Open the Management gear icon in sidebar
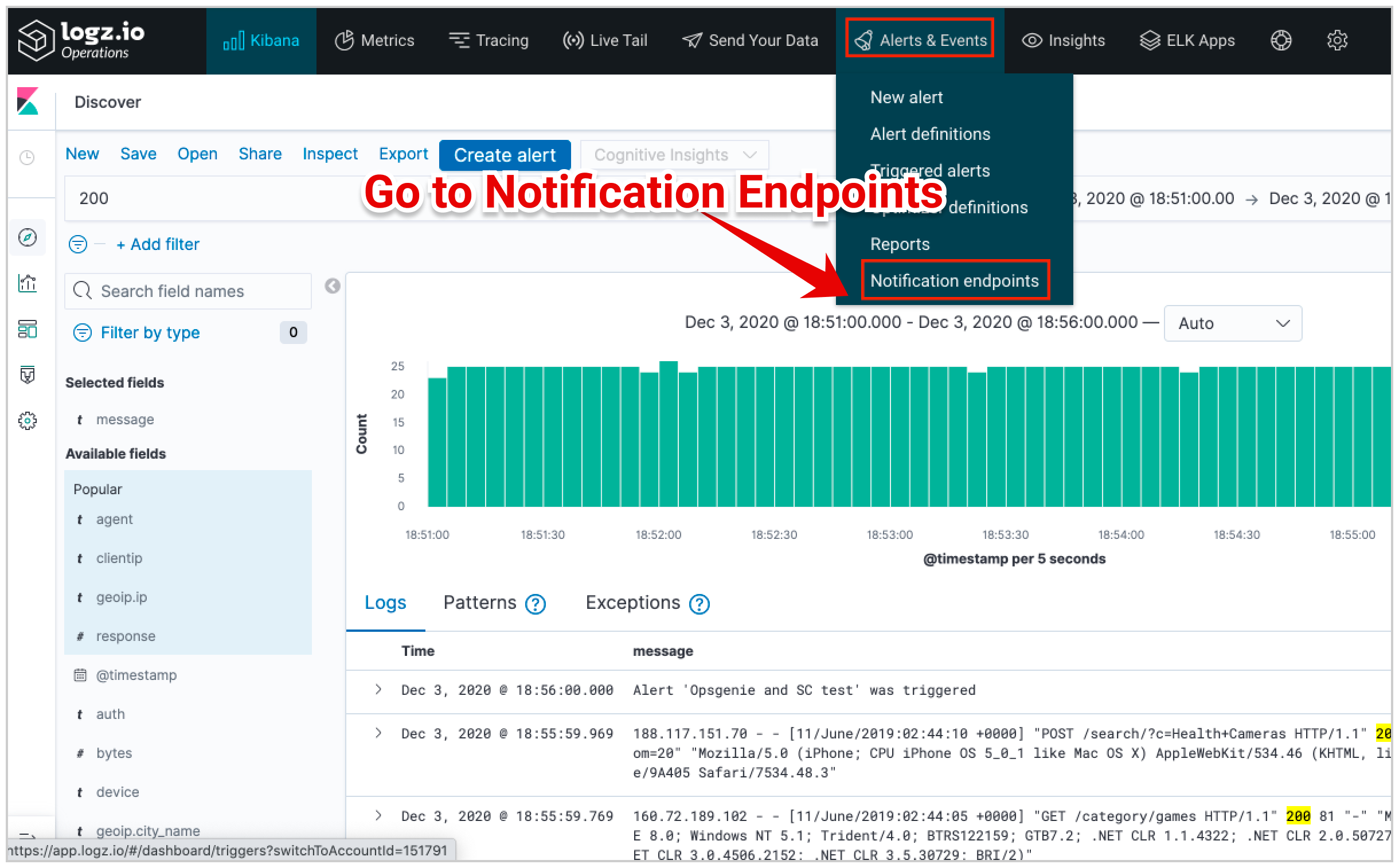The image size is (1399, 868). [x=28, y=421]
